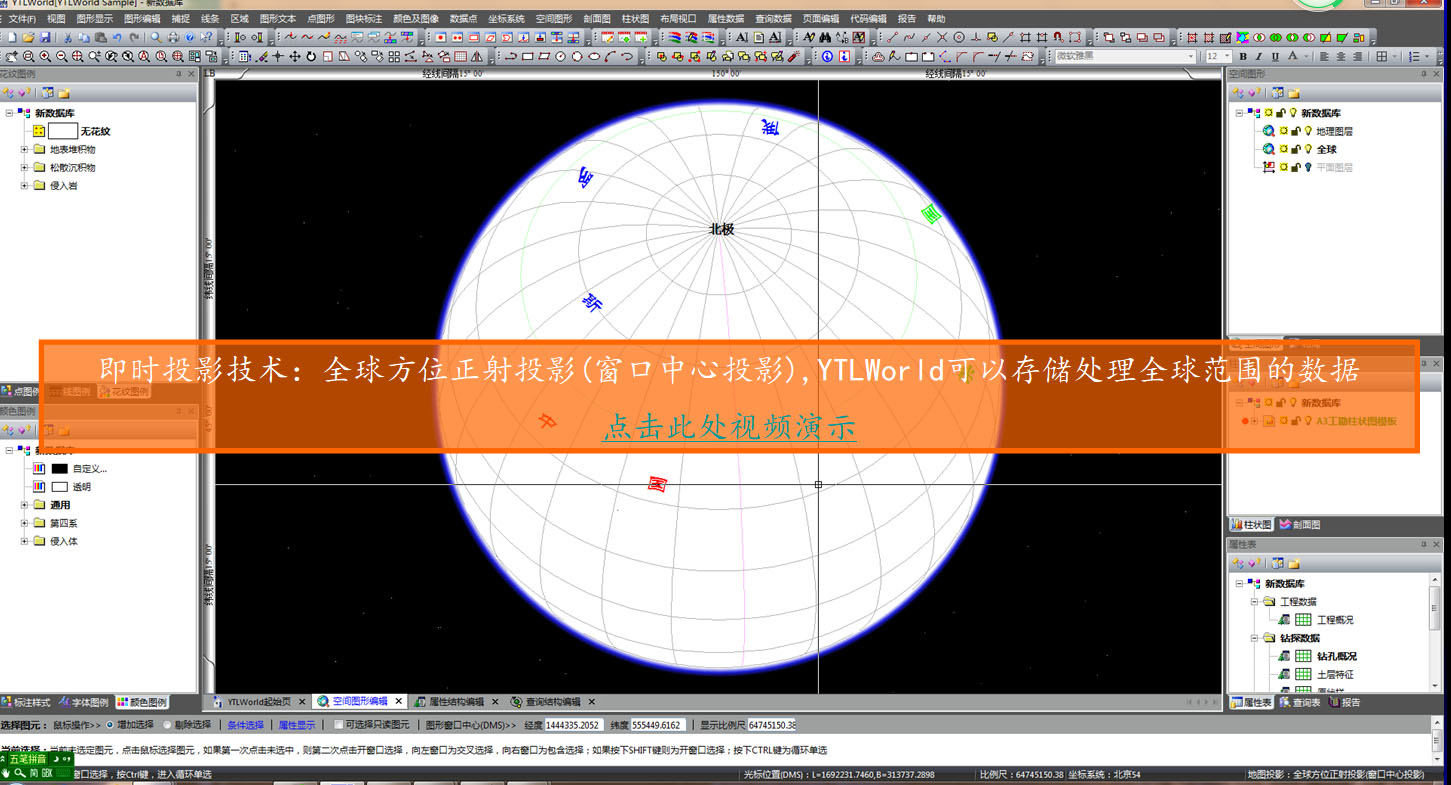The image size is (1451, 785).
Task: Switch to 查询结构编辑 tab
Action: click(x=552, y=702)
